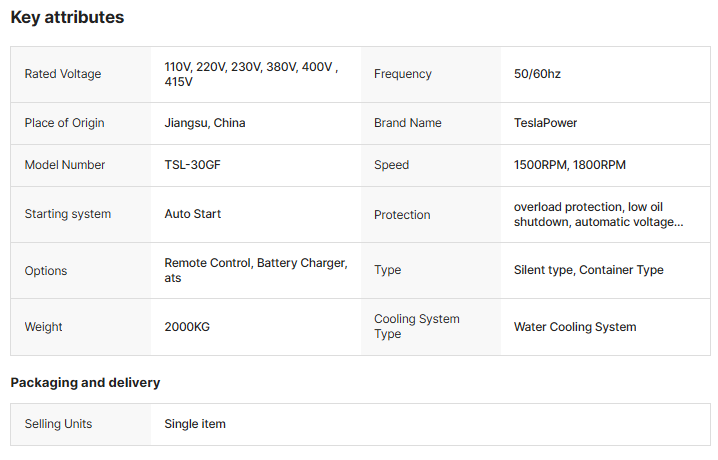Click the Key attributes heading
The height and width of the screenshot is (460, 718).
67,17
